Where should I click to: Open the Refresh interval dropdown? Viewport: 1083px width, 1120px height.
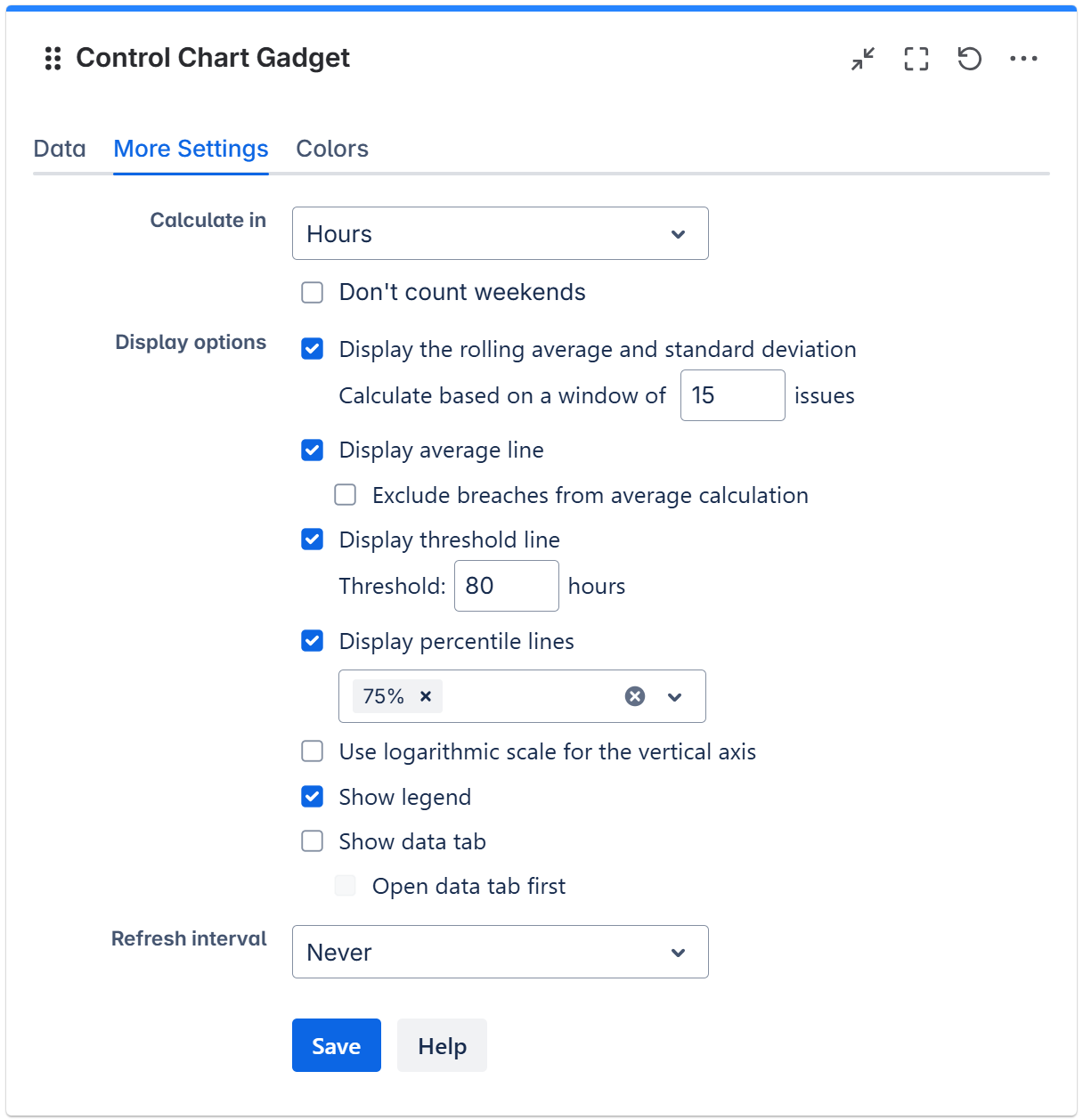[500, 953]
